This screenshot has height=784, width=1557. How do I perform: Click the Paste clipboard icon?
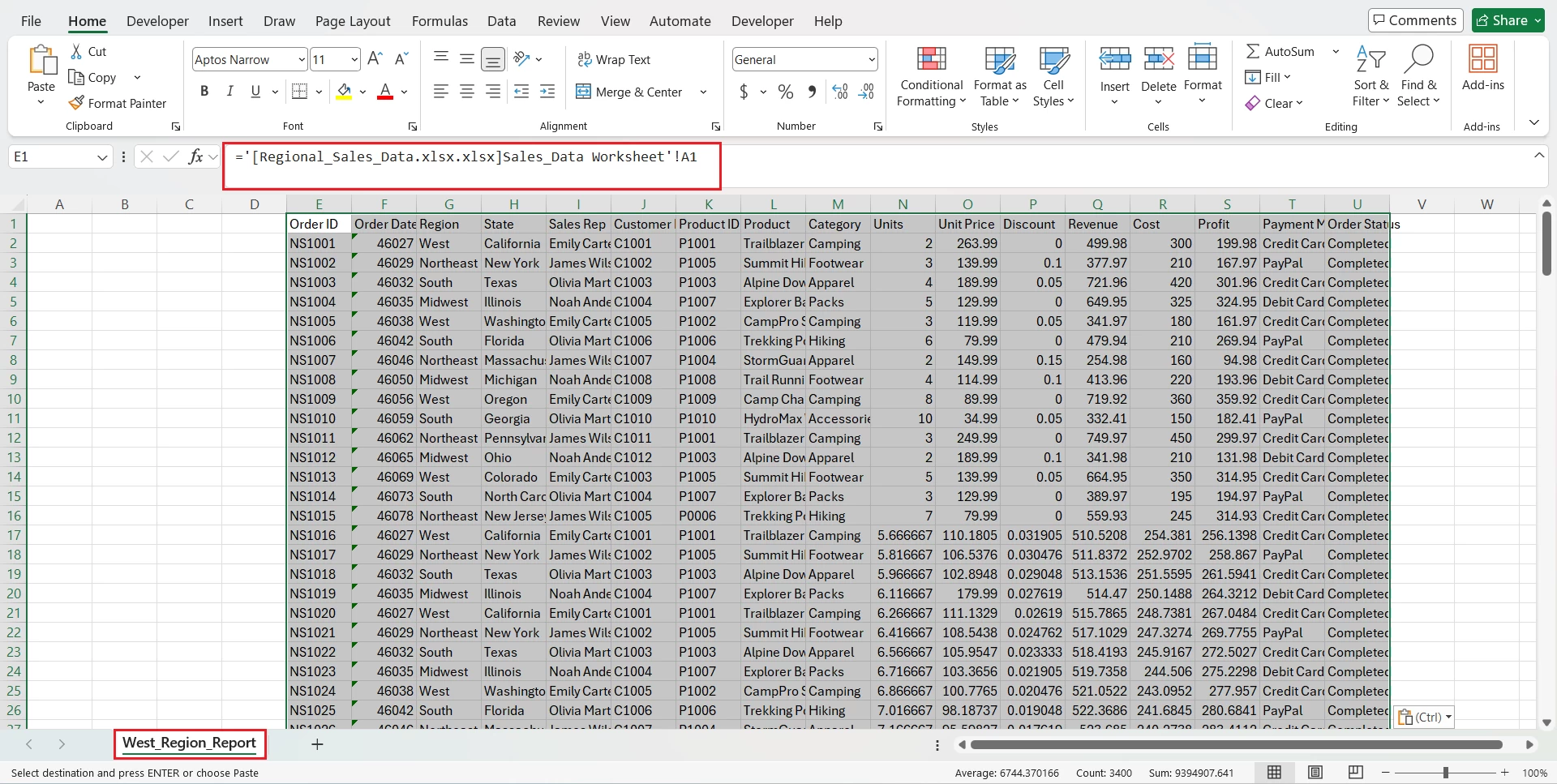pyautogui.click(x=41, y=60)
